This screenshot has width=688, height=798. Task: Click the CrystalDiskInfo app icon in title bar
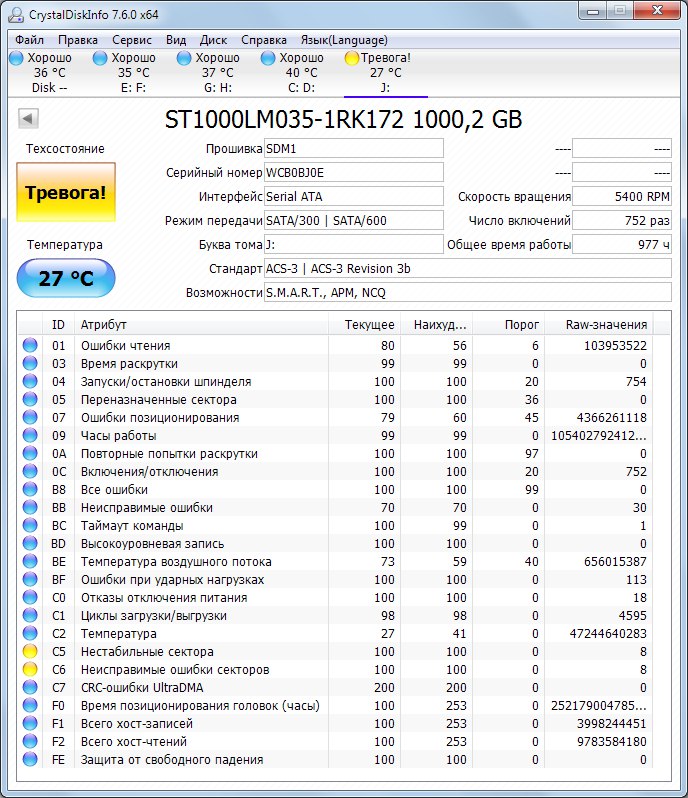tap(15, 14)
